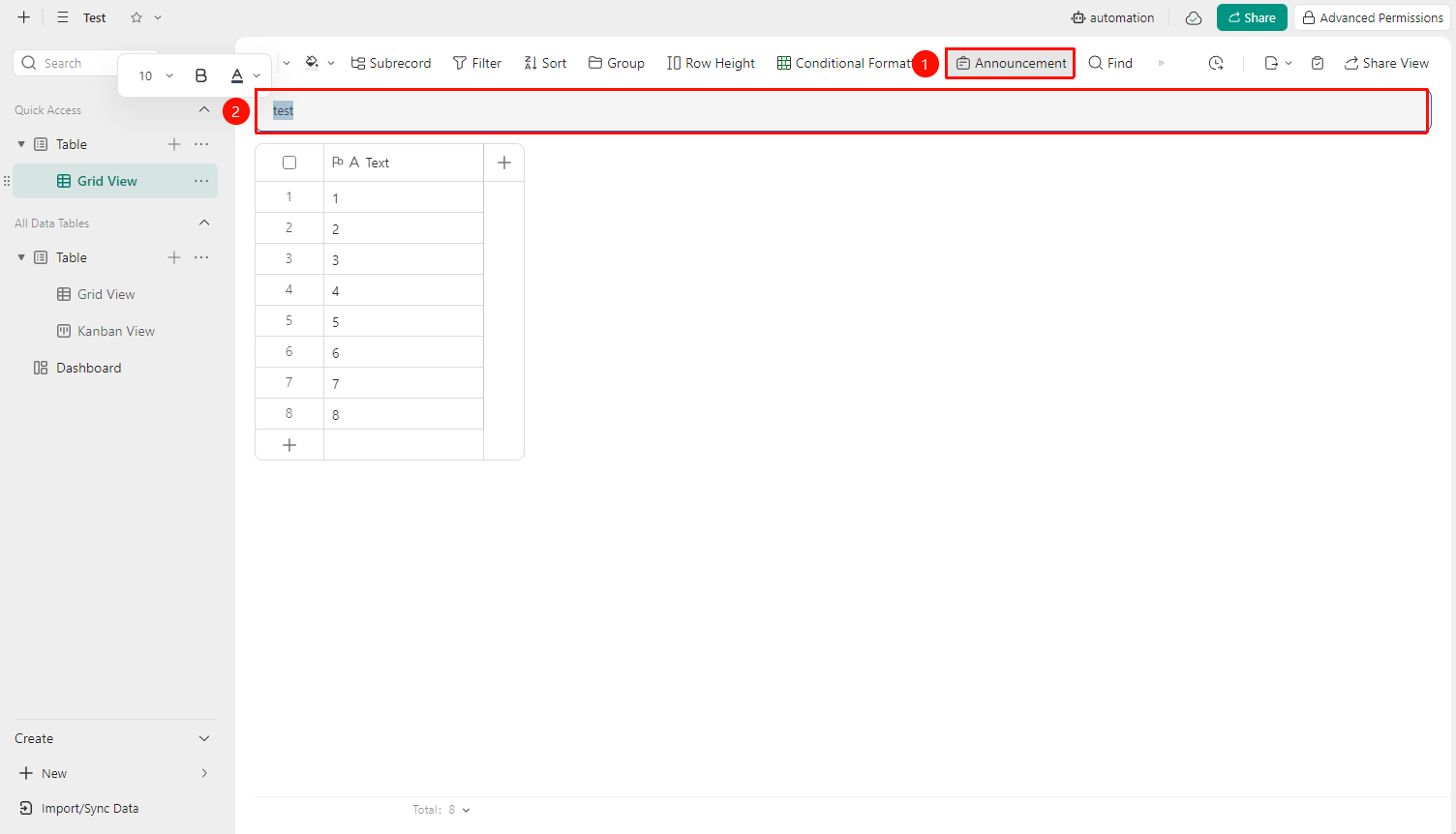Open more options for the highlighted Grid View

[x=201, y=181]
